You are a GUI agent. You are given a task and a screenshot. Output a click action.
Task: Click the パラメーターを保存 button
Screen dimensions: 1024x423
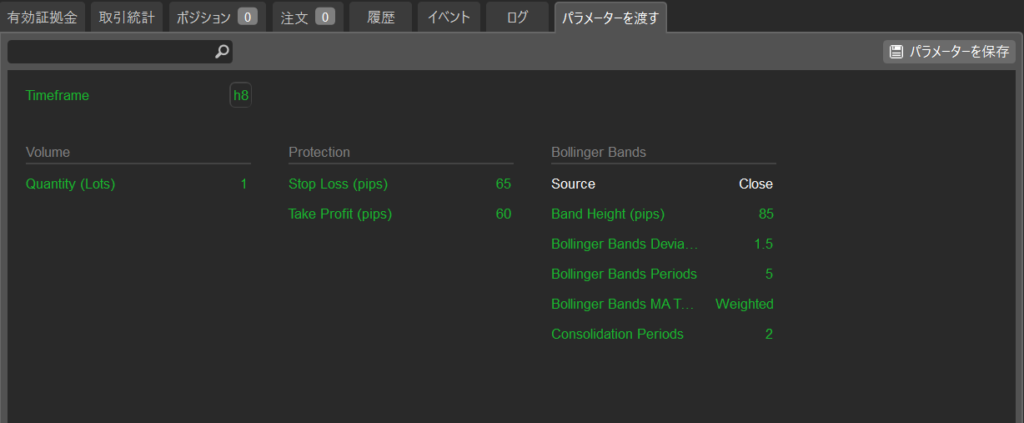[949, 52]
